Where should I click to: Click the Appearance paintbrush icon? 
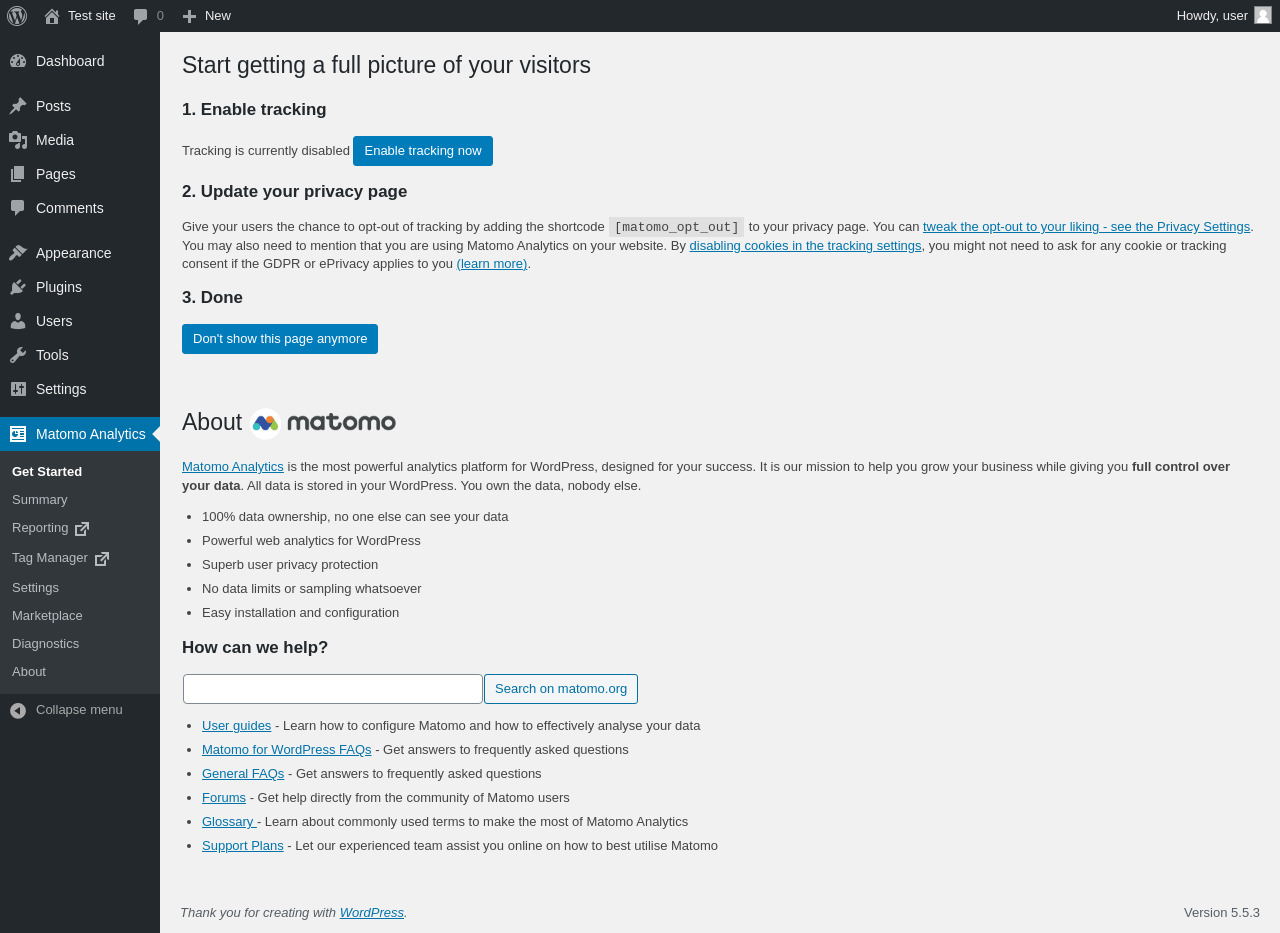click(18, 253)
